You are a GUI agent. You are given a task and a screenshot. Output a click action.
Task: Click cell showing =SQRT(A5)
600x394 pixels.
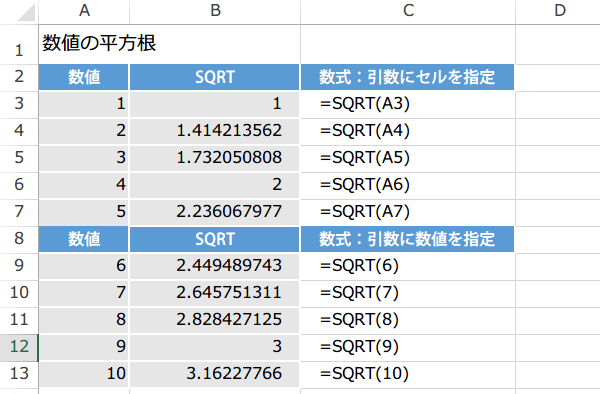click(407, 158)
